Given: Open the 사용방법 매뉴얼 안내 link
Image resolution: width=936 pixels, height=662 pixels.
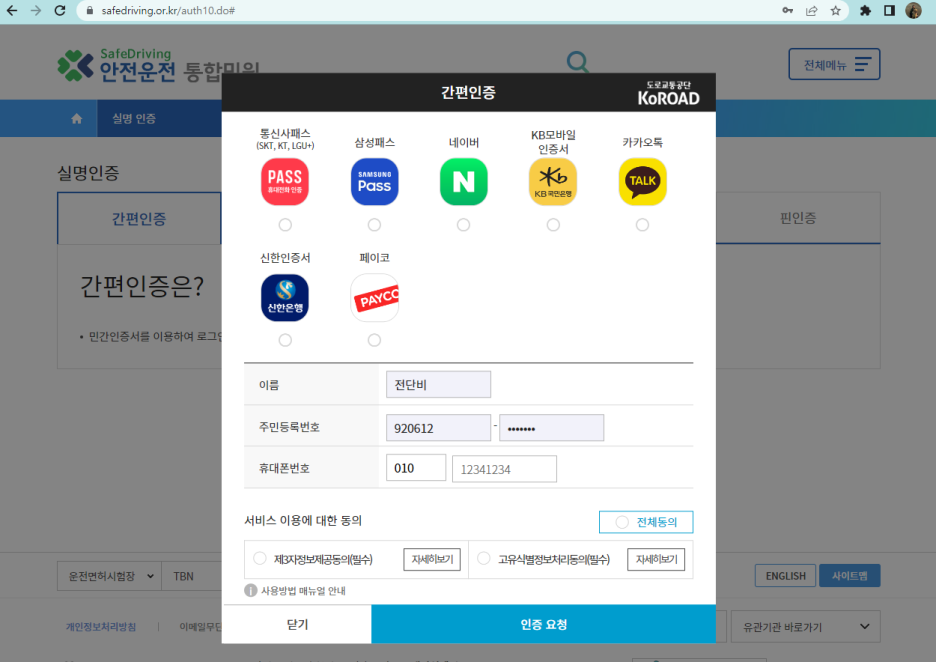Looking at the screenshot, I should (x=303, y=590).
